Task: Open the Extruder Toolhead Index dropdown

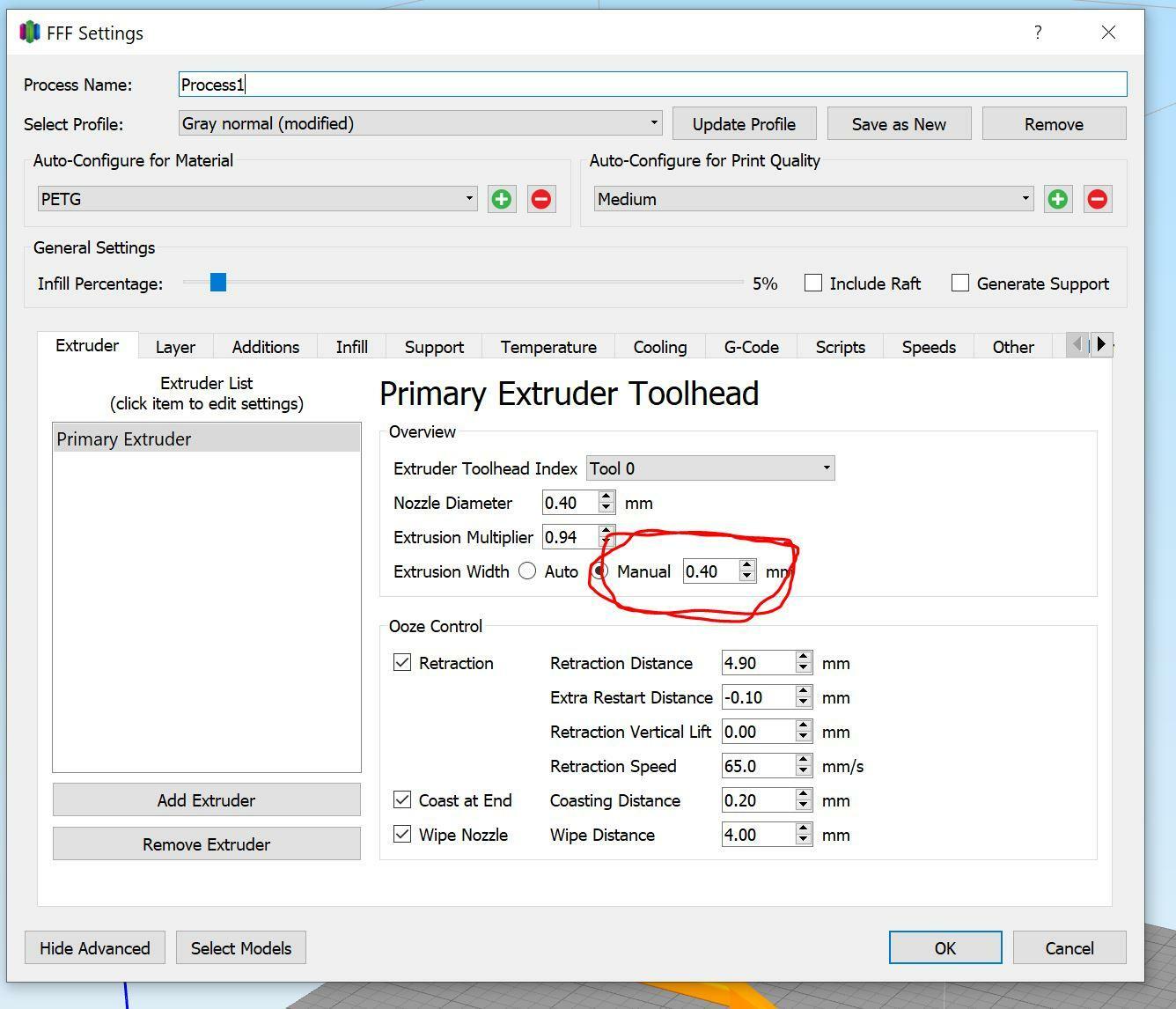Action: tap(710, 468)
